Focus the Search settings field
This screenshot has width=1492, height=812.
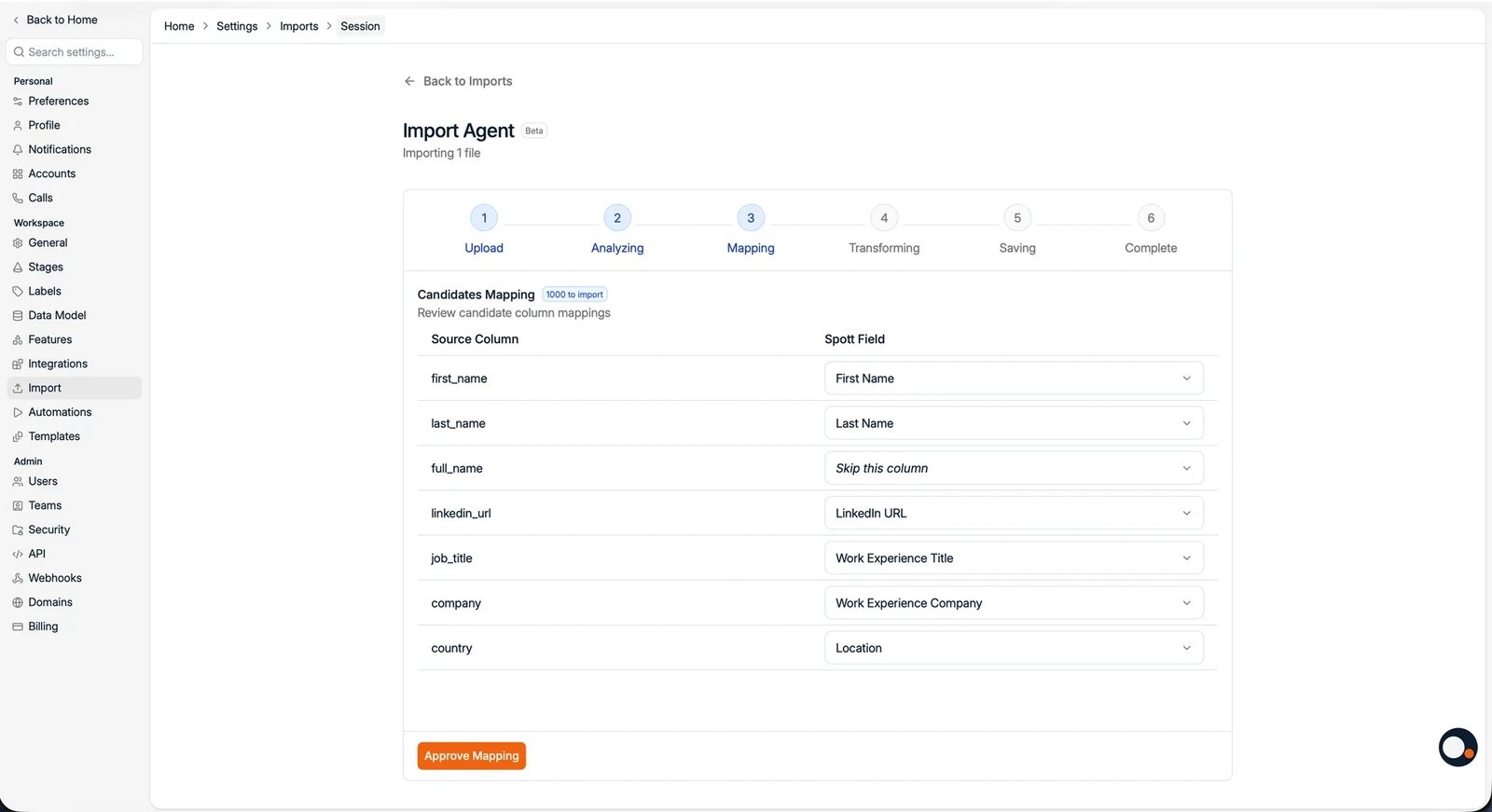75,52
